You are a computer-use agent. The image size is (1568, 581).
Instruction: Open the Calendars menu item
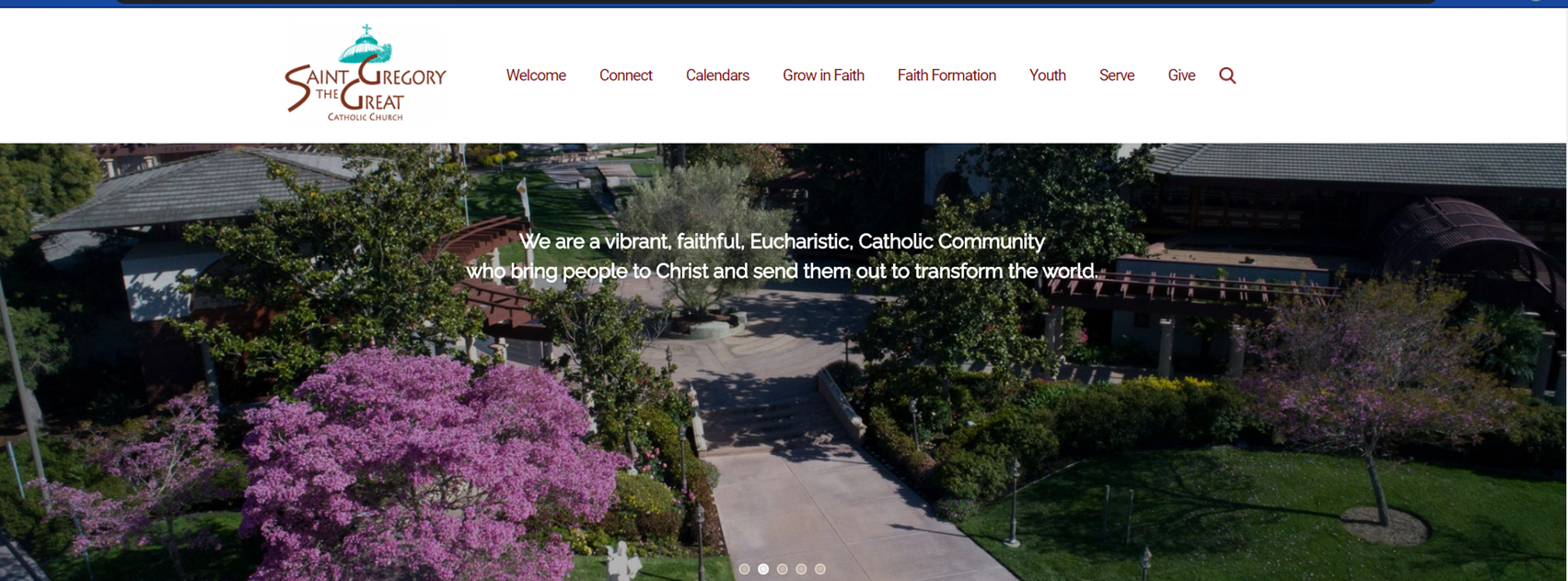(x=717, y=76)
